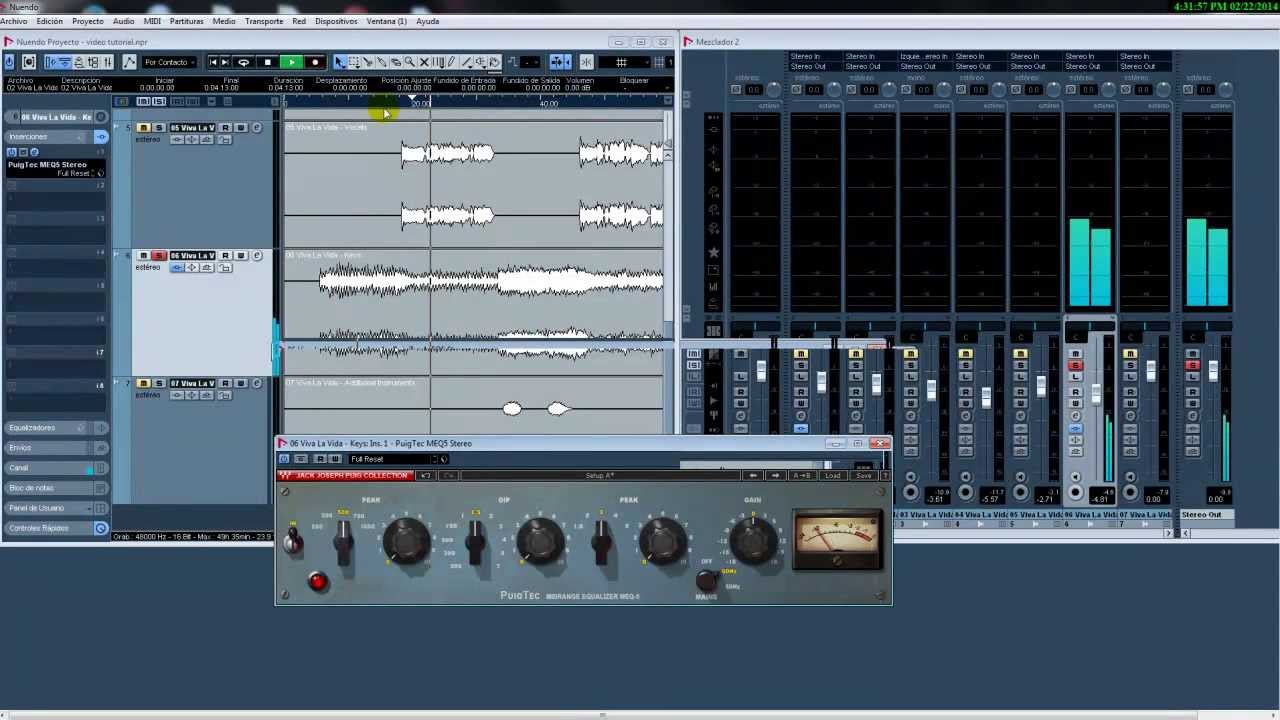Click the project ruler at 40.00
This screenshot has height=720, width=1280.
549,104
